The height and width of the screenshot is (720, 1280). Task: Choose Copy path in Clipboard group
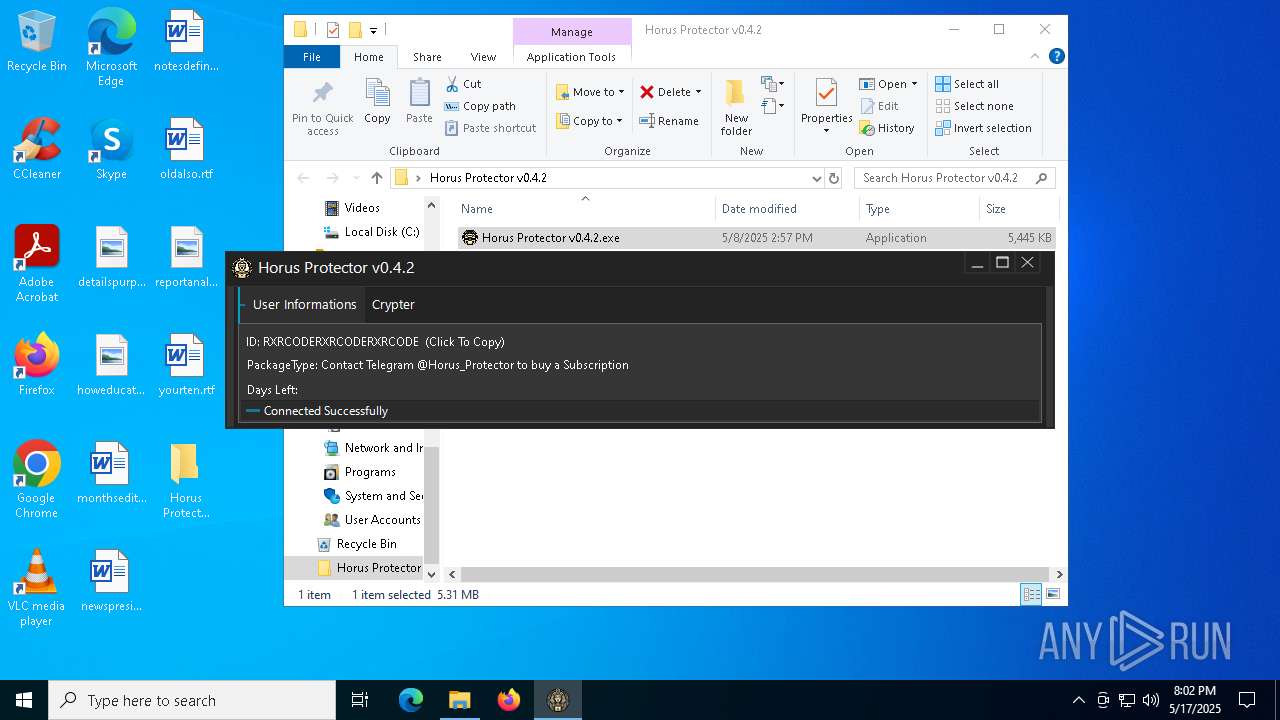click(480, 106)
